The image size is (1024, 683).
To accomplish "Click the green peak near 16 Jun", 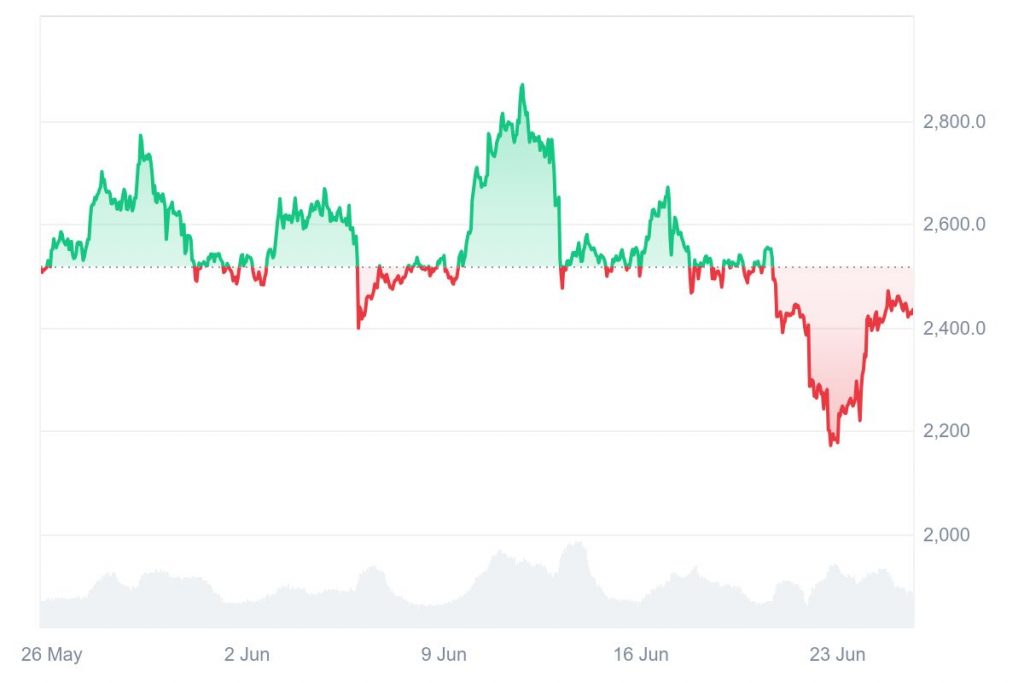I will point(667,189).
